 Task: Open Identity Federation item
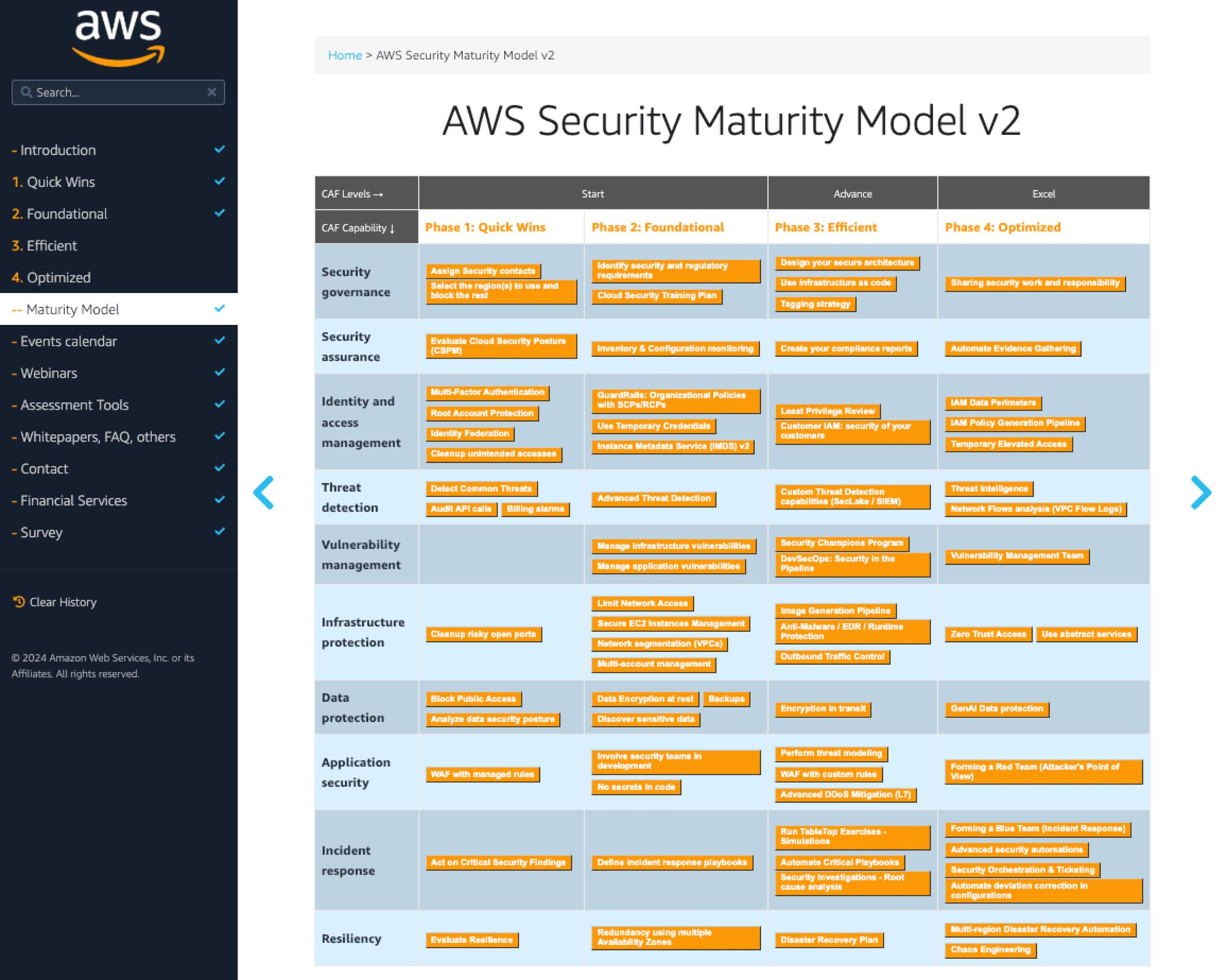(x=470, y=434)
